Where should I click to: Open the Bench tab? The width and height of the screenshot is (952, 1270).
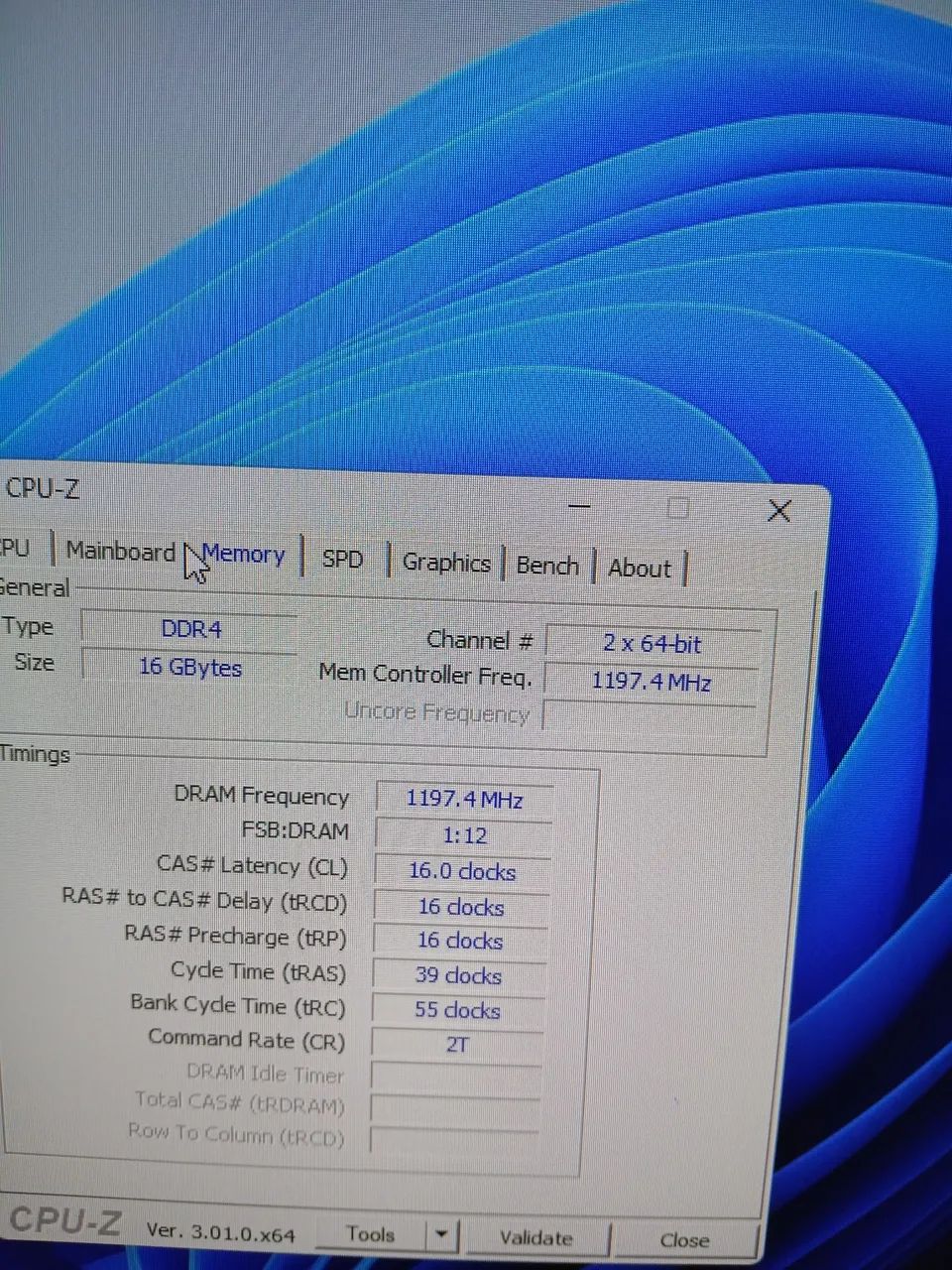547,566
